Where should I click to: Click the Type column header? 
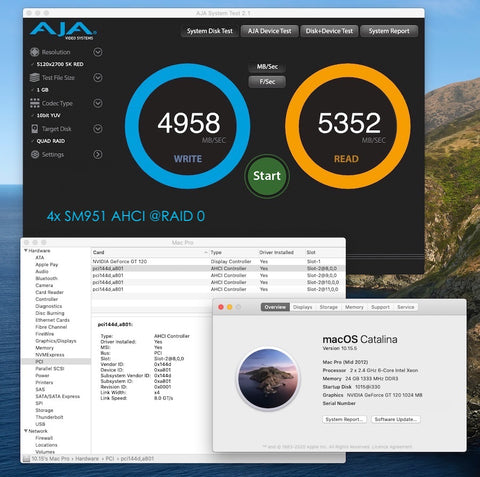pyautogui.click(x=233, y=252)
